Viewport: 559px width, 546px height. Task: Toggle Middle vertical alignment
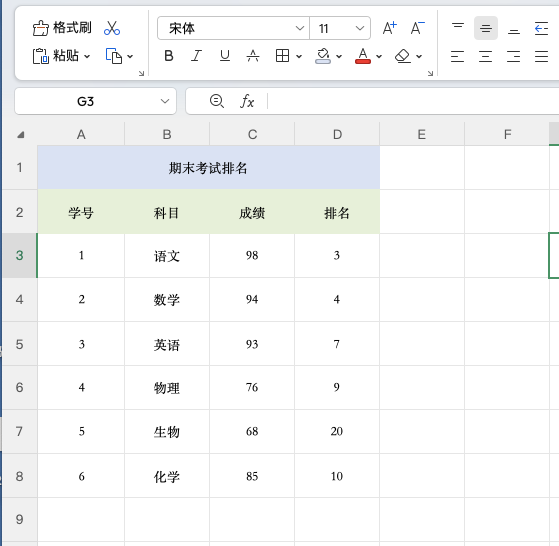(x=486, y=28)
